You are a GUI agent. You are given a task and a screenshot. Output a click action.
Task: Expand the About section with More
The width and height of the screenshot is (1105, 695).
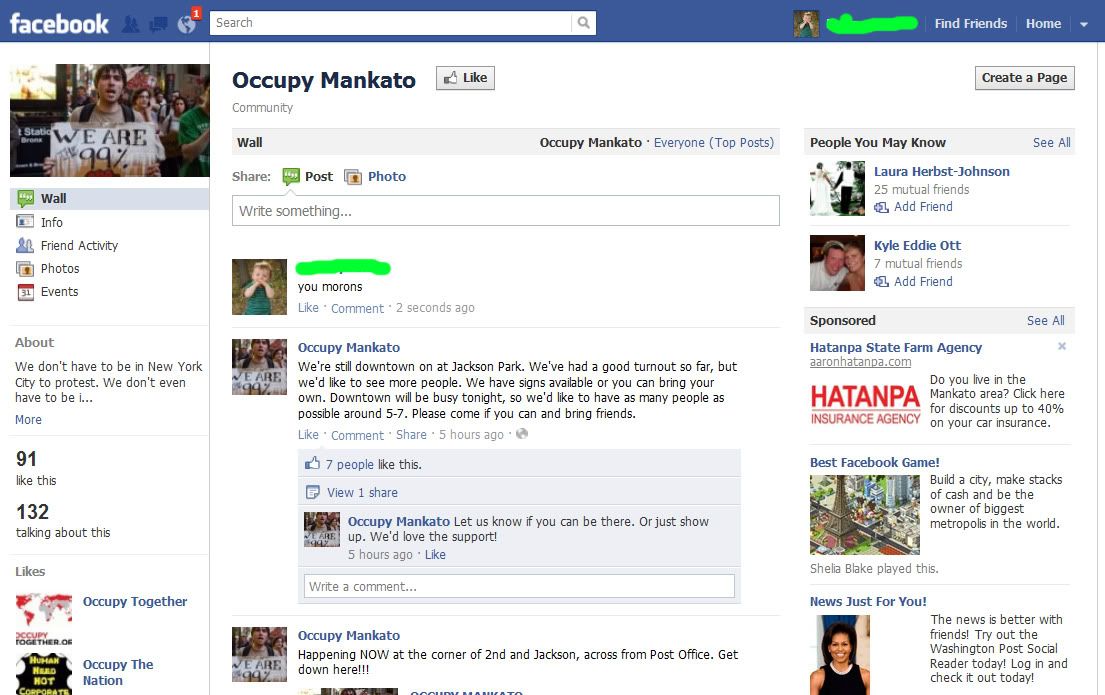tap(28, 419)
